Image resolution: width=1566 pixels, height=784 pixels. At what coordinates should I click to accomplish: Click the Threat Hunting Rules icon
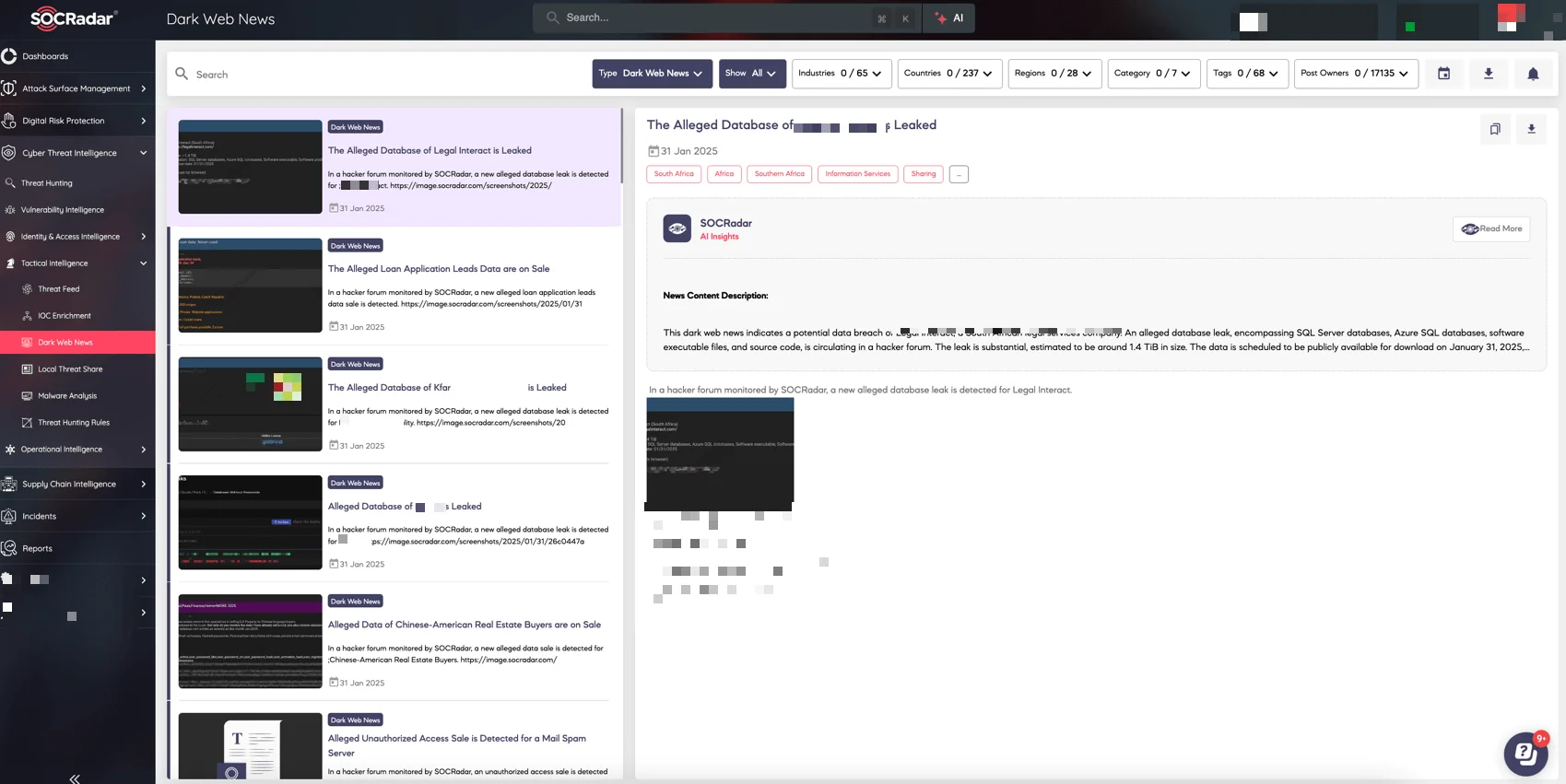pyautogui.click(x=28, y=422)
